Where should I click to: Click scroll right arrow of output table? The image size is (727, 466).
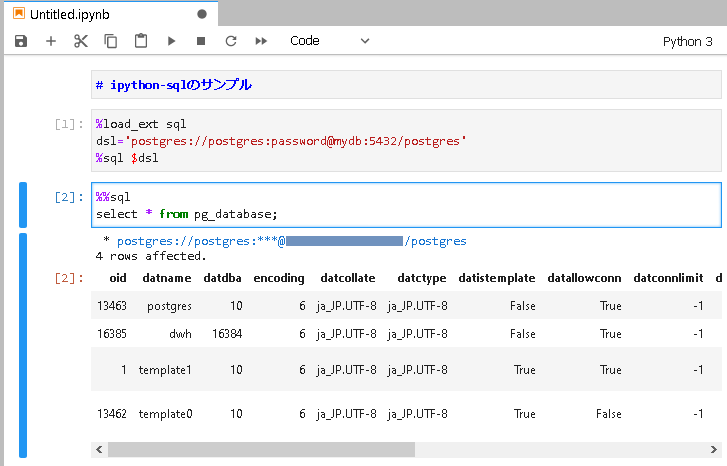(x=714, y=449)
